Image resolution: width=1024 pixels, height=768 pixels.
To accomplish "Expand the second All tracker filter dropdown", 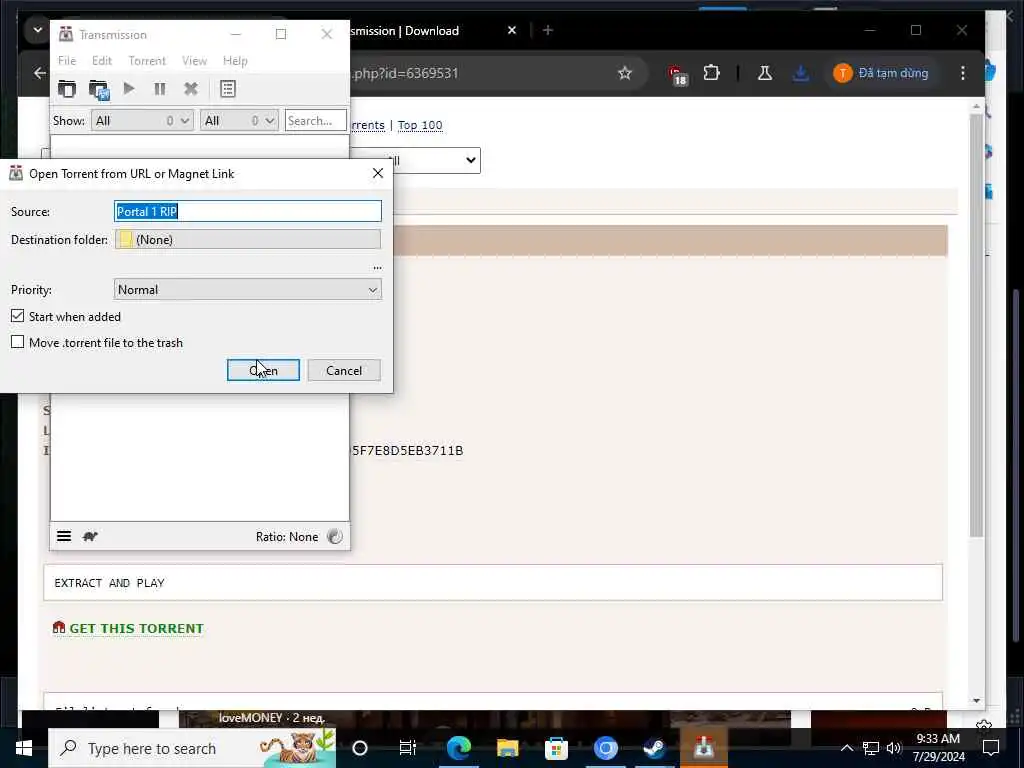I will coord(239,121).
